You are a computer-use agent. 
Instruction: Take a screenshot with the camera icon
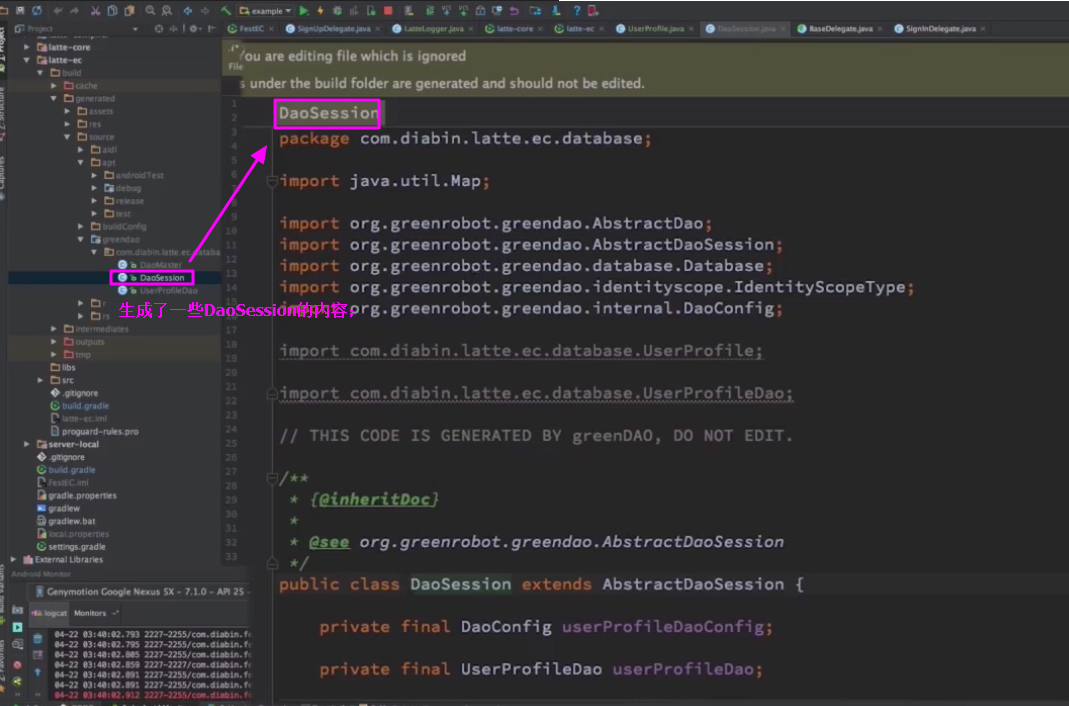[18, 610]
